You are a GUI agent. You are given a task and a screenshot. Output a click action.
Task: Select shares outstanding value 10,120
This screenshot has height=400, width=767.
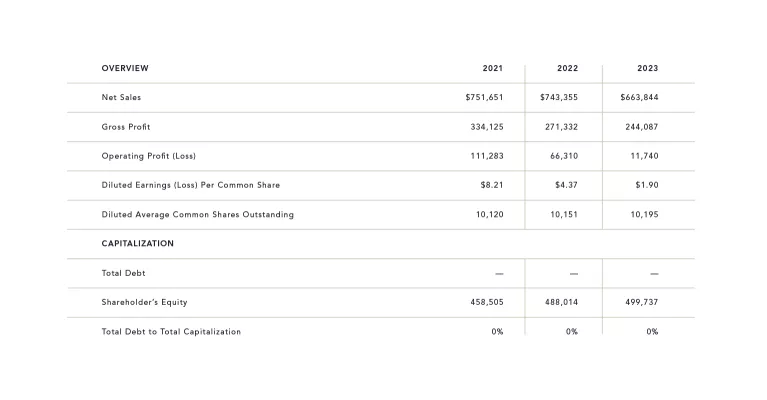(490, 214)
